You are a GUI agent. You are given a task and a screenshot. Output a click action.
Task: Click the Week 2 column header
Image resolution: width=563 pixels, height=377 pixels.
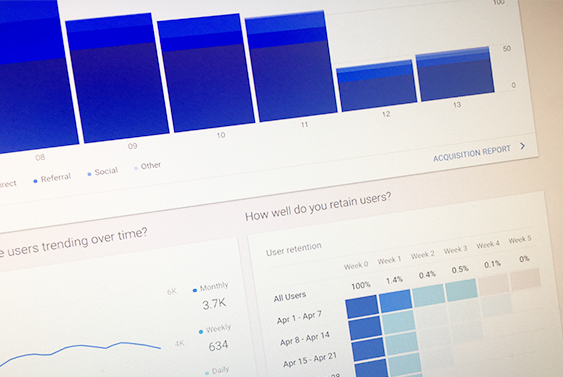pos(423,255)
